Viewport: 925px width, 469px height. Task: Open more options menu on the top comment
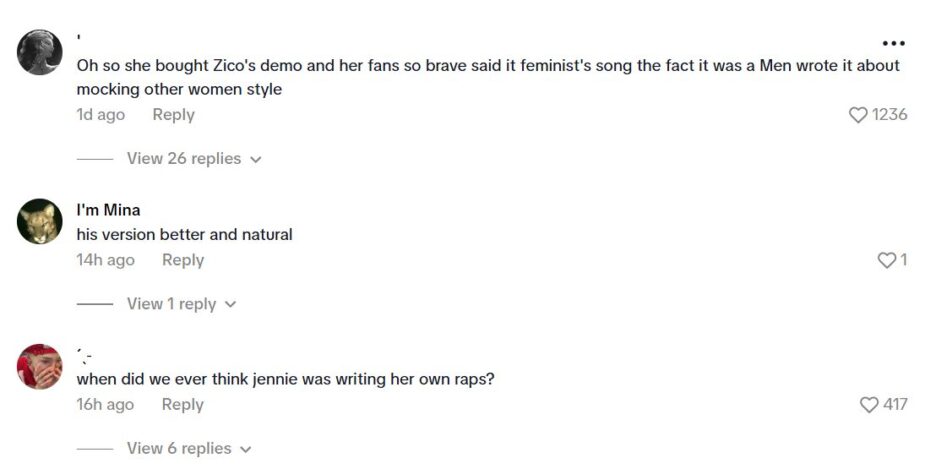click(893, 44)
